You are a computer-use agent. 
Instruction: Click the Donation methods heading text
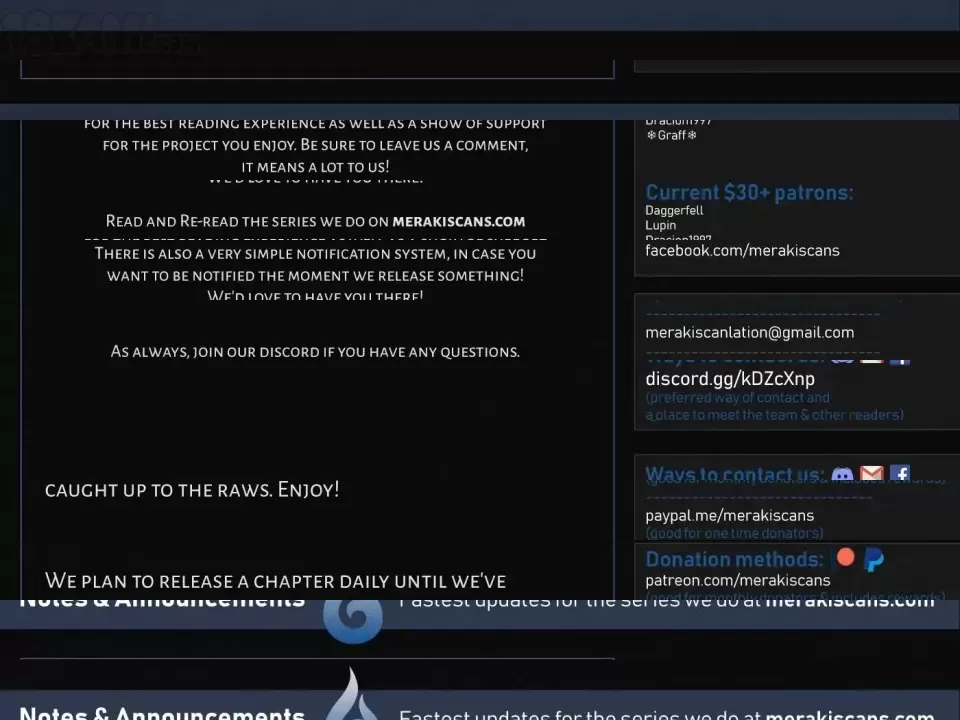click(x=734, y=559)
